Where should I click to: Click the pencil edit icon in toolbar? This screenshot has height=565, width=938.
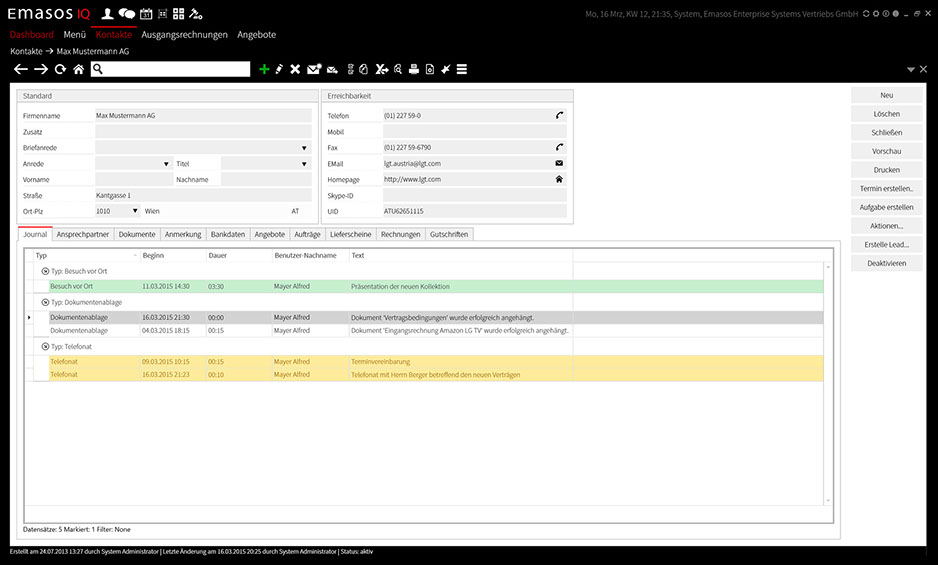pyautogui.click(x=279, y=69)
